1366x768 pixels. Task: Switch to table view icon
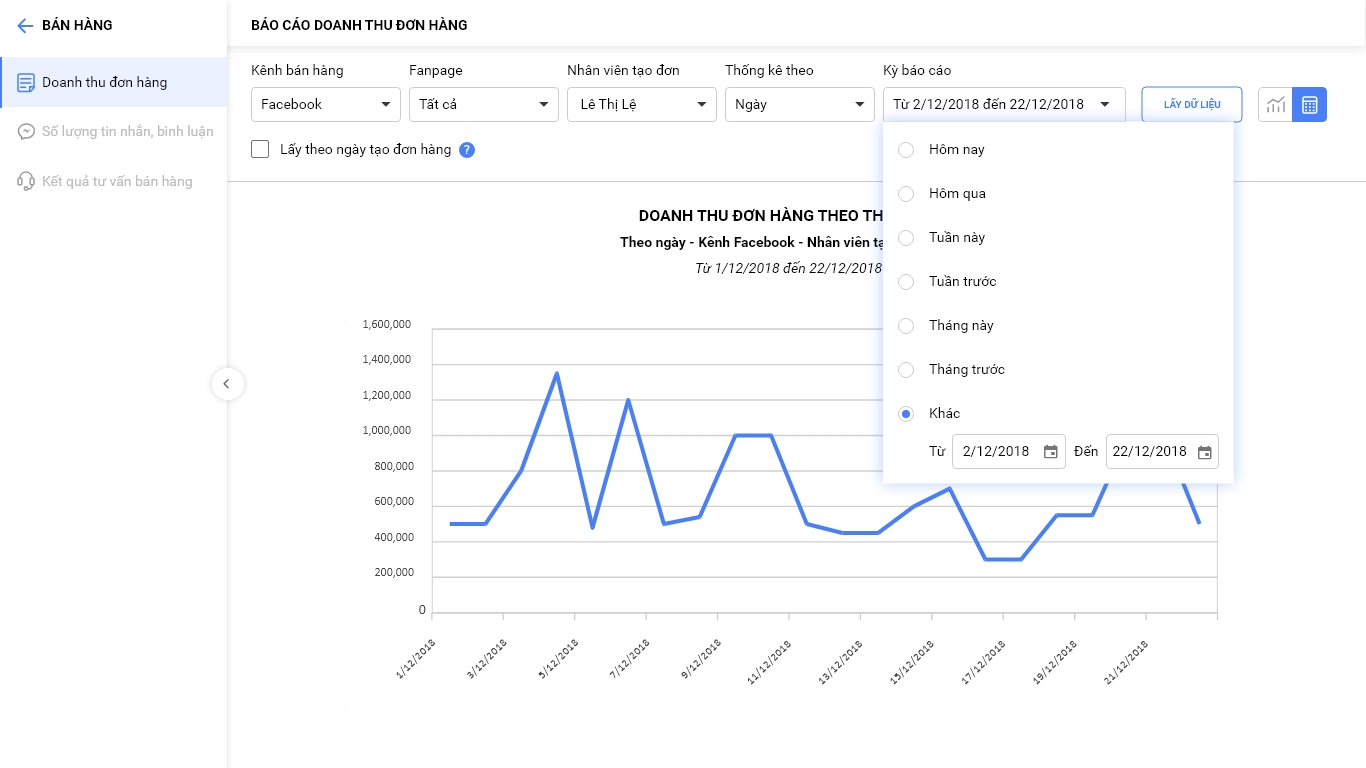pos(1309,105)
